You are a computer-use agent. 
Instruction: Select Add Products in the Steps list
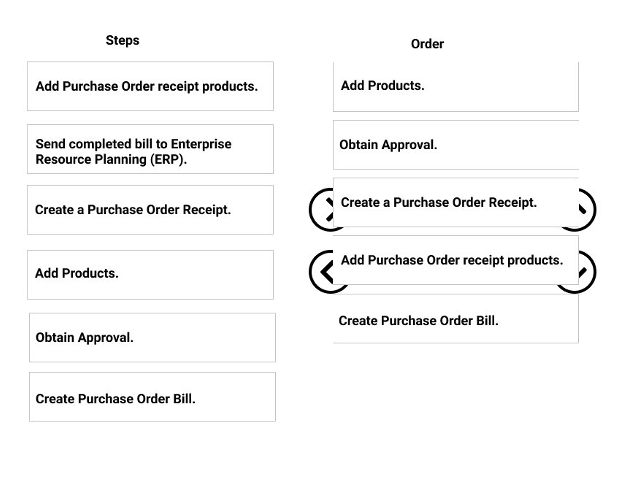click(x=150, y=275)
